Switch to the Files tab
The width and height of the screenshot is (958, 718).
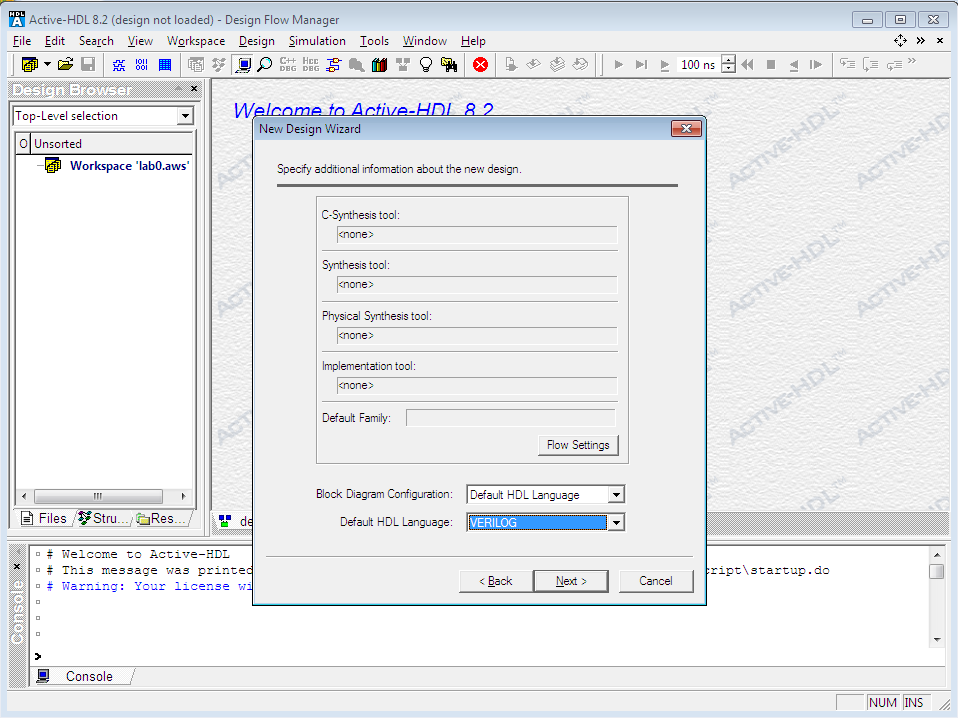pyautogui.click(x=44, y=518)
